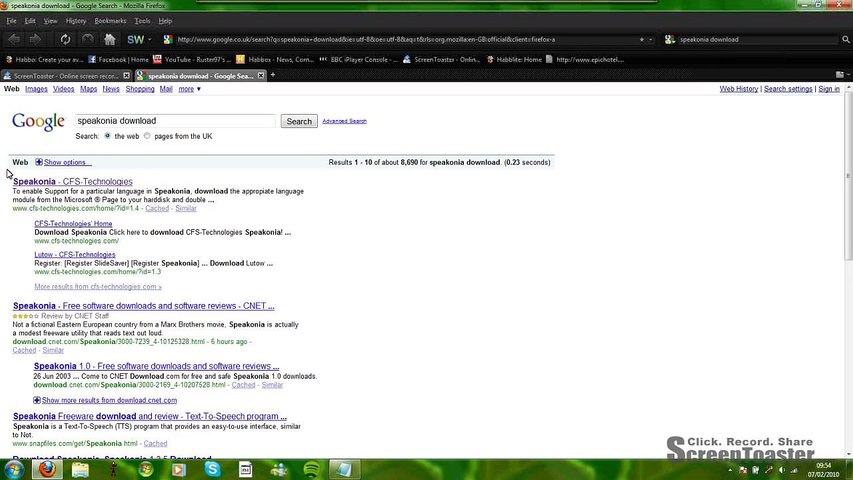The width and height of the screenshot is (853, 480).
Task: Click the Firefox reload page icon
Action: (65, 39)
